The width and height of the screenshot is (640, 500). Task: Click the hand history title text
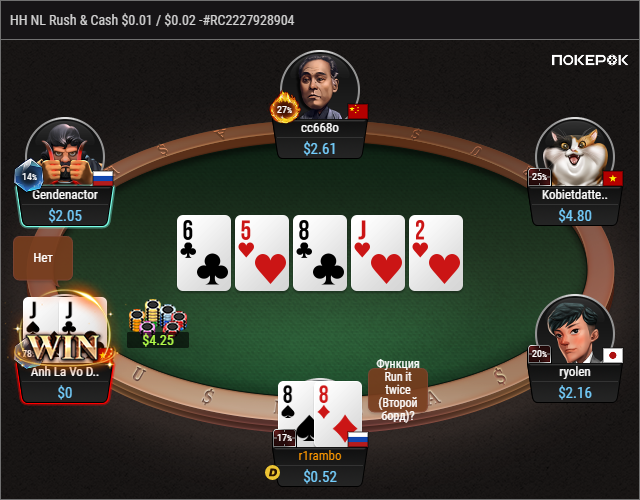(152, 20)
